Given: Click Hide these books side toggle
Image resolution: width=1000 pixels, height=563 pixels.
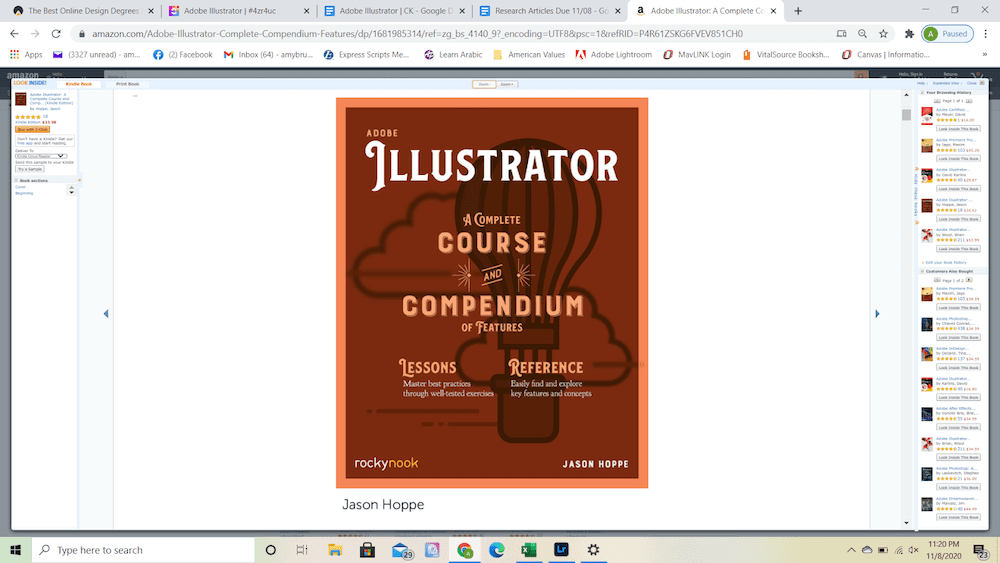Looking at the screenshot, I should pyautogui.click(x=916, y=196).
